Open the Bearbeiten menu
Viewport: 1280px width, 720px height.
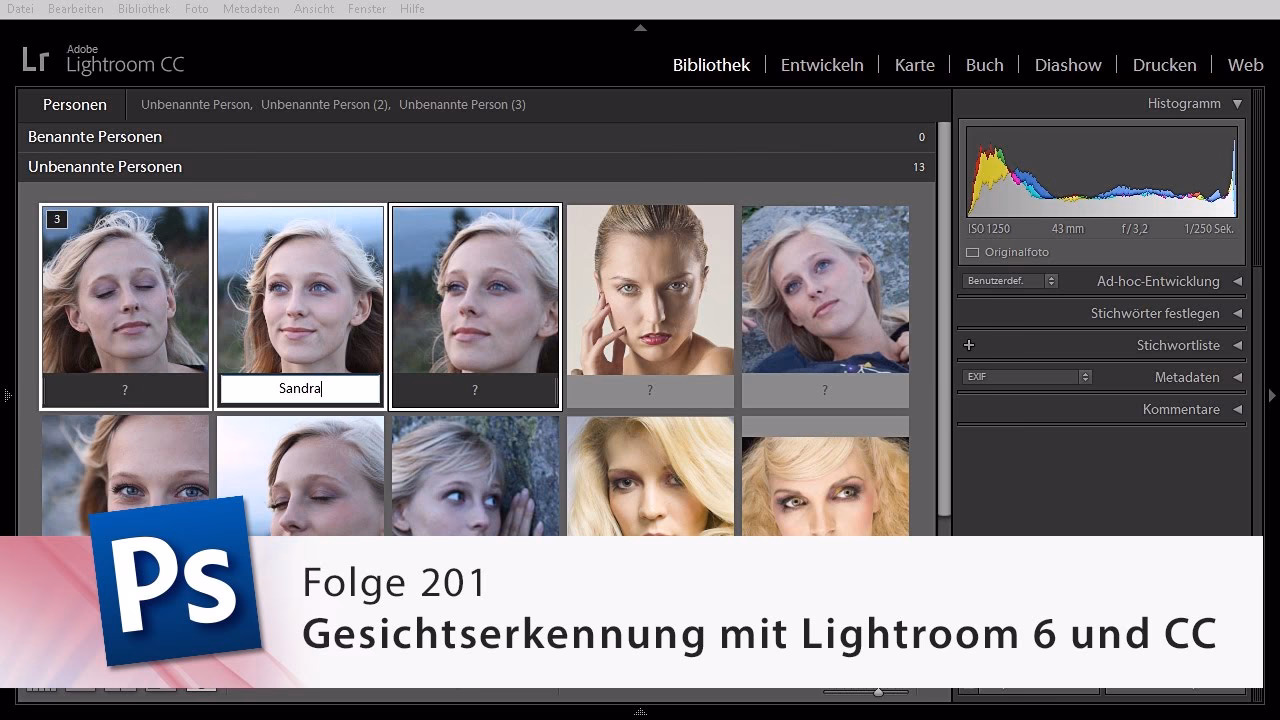coord(74,9)
